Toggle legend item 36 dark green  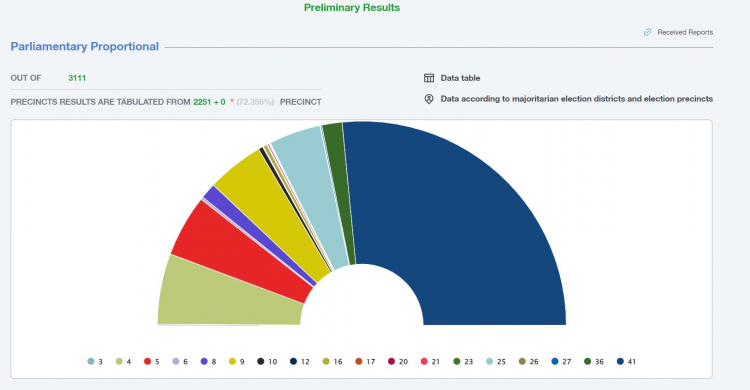(x=594, y=362)
